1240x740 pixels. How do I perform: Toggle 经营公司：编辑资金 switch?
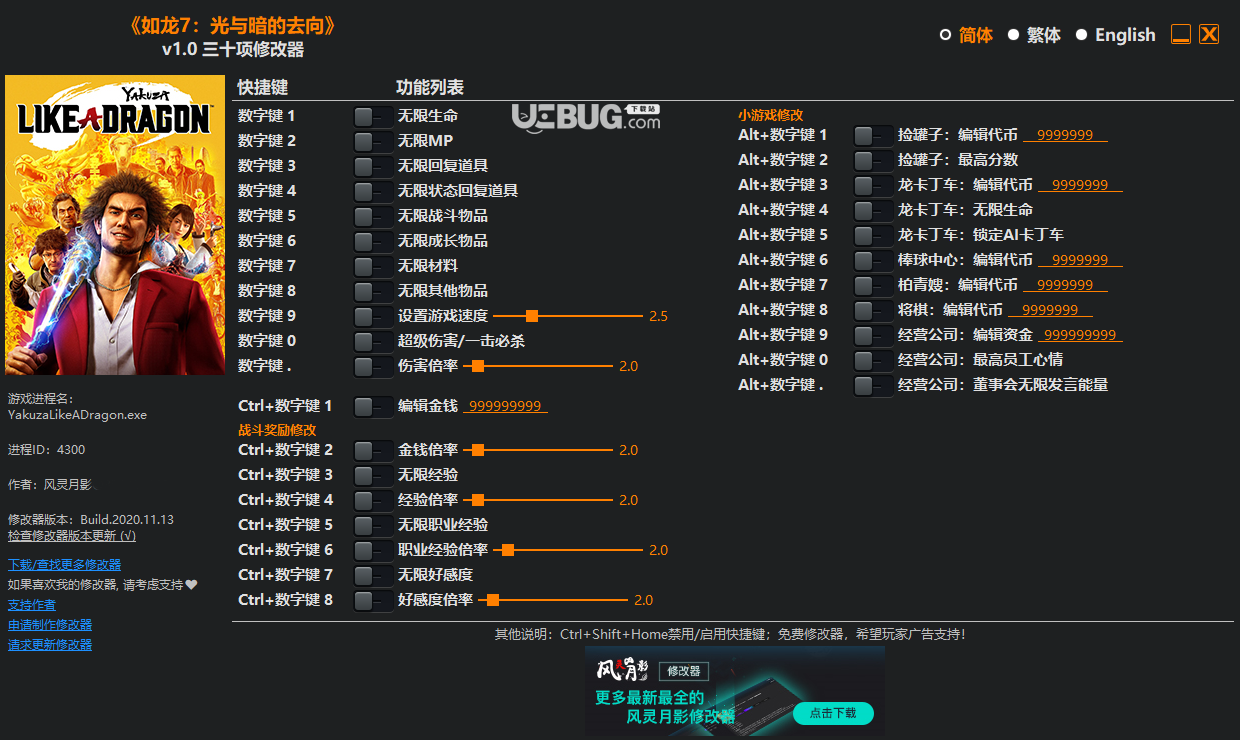[x=873, y=335]
